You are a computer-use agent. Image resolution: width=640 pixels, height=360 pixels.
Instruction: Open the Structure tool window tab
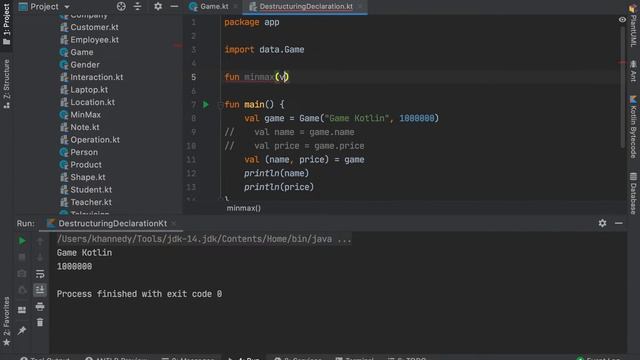(x=6, y=84)
